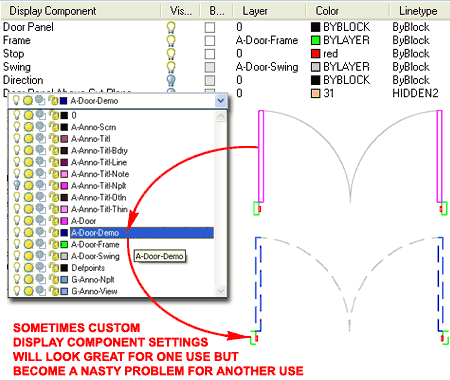
Task: Pick the Defpoints layer item
Action: click(88, 268)
